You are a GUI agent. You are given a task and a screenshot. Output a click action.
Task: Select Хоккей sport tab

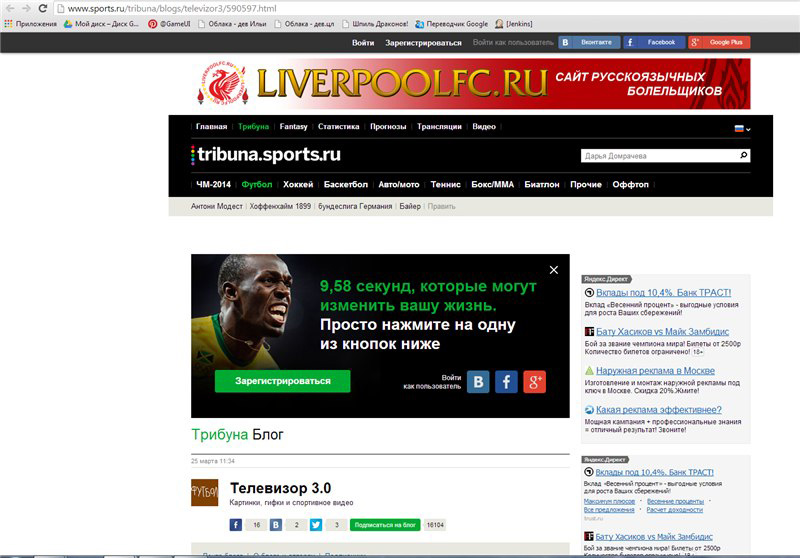pyautogui.click(x=298, y=185)
